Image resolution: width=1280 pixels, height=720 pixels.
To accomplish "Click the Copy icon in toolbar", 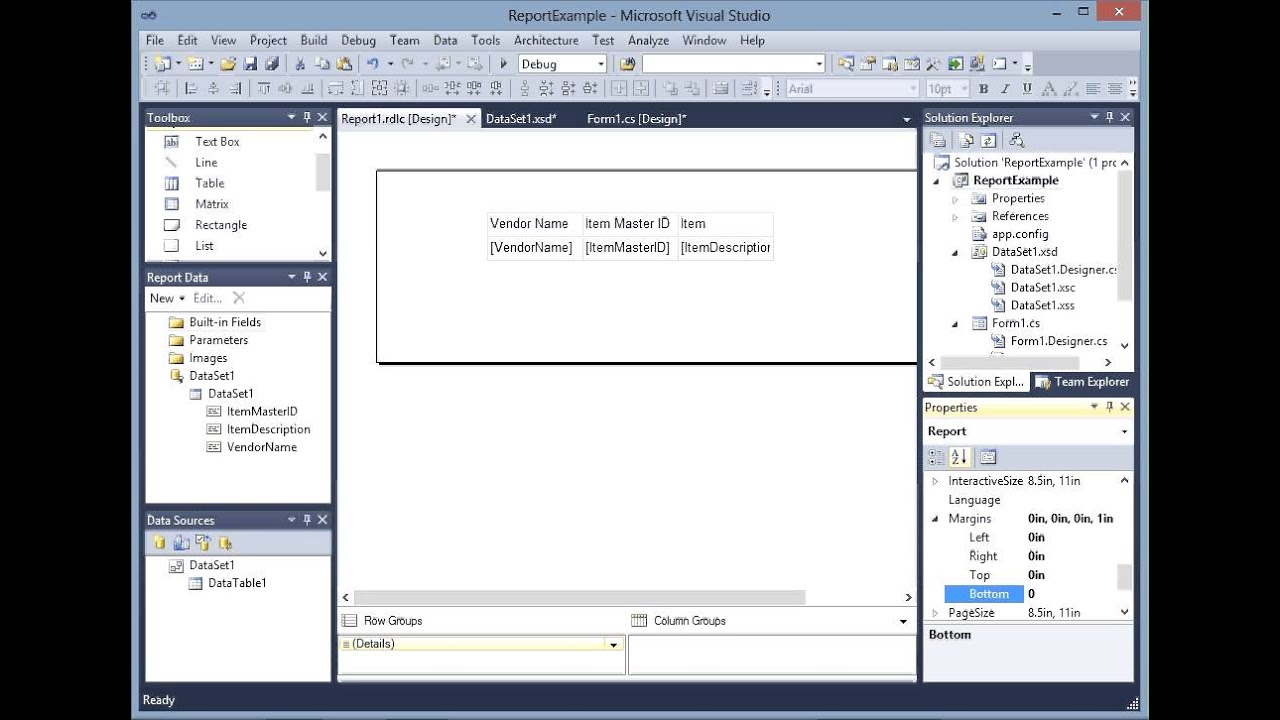I will click(x=321, y=64).
